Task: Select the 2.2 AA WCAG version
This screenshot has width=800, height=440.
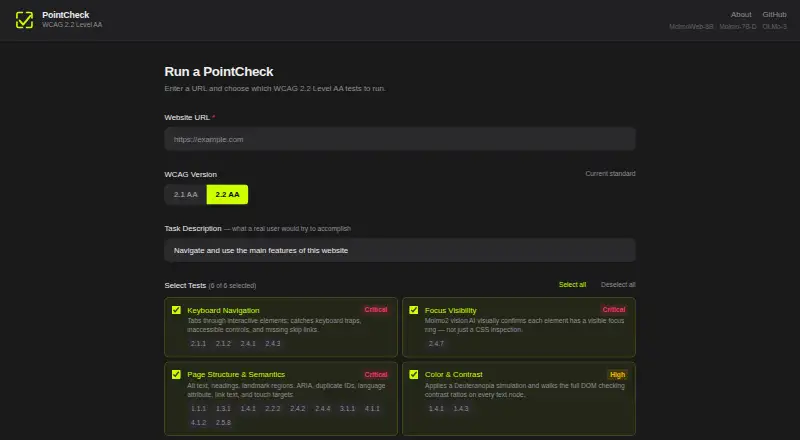Action: click(x=227, y=194)
